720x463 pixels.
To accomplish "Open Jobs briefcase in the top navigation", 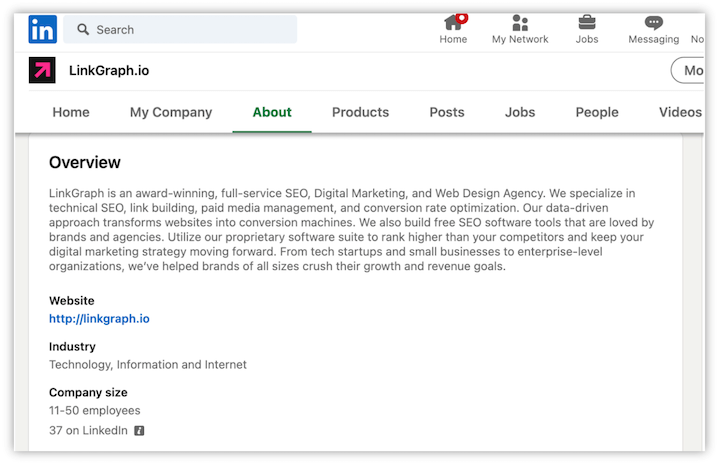I will [587, 29].
